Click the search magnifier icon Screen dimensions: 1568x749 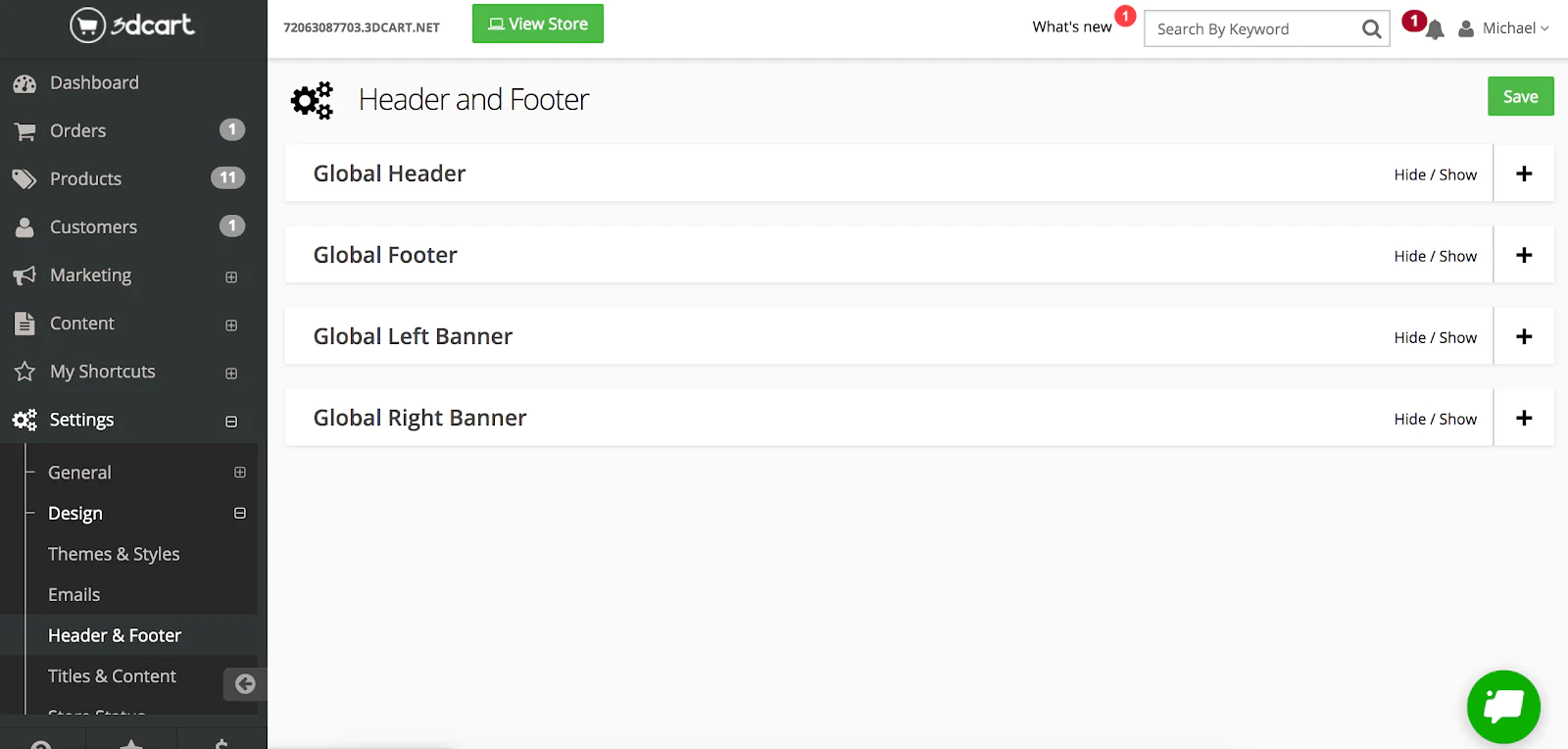click(1371, 29)
